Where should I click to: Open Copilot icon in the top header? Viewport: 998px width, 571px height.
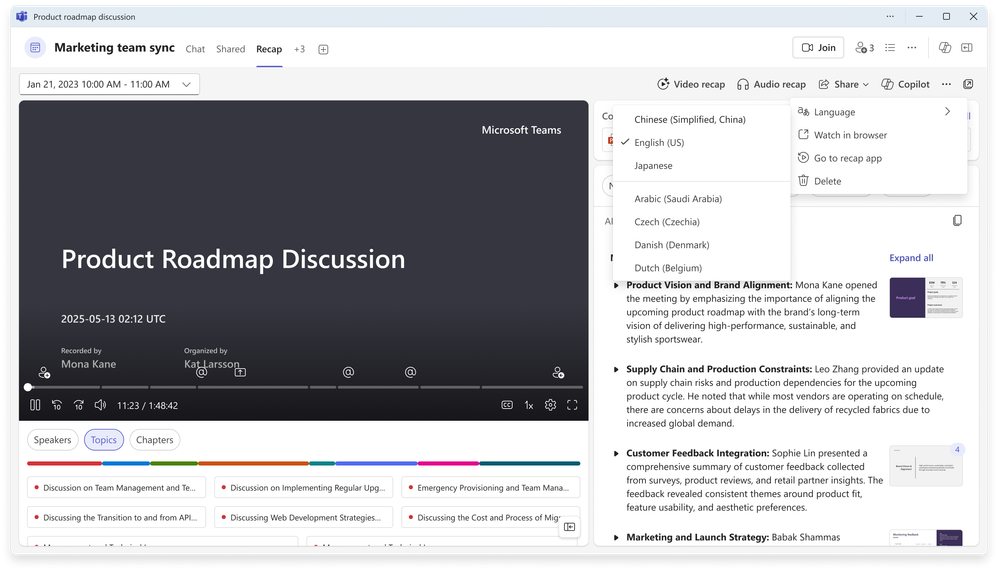945,48
